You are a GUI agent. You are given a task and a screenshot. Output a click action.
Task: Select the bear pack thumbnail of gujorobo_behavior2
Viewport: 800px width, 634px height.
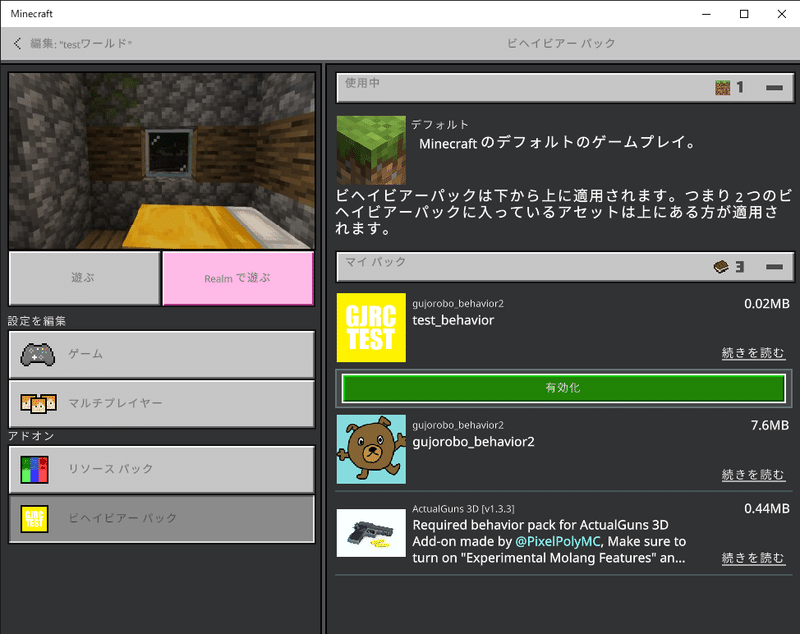(x=371, y=449)
